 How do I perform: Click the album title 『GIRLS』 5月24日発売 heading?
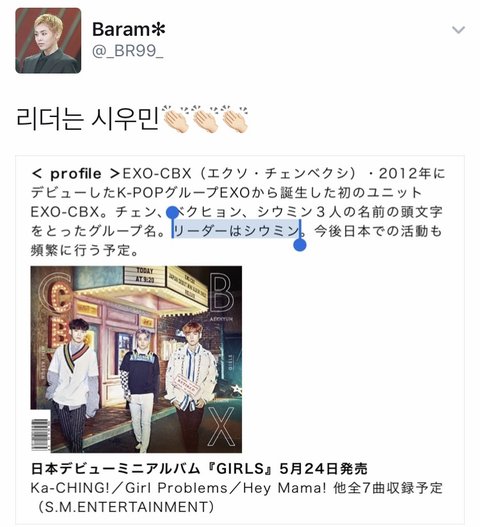(x=199, y=469)
